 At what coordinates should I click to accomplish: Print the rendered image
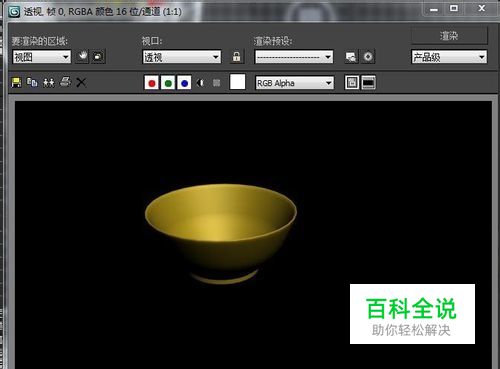pyautogui.click(x=65, y=82)
